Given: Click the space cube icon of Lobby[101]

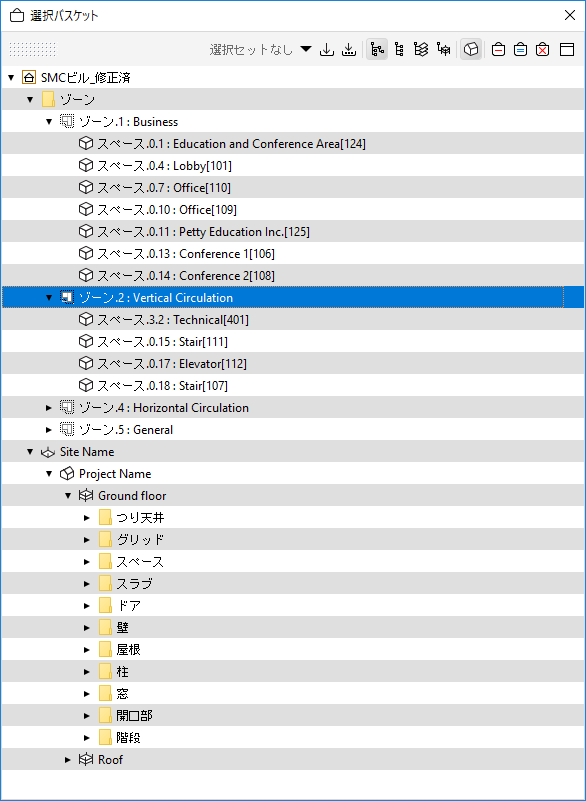Looking at the screenshot, I should (x=86, y=166).
